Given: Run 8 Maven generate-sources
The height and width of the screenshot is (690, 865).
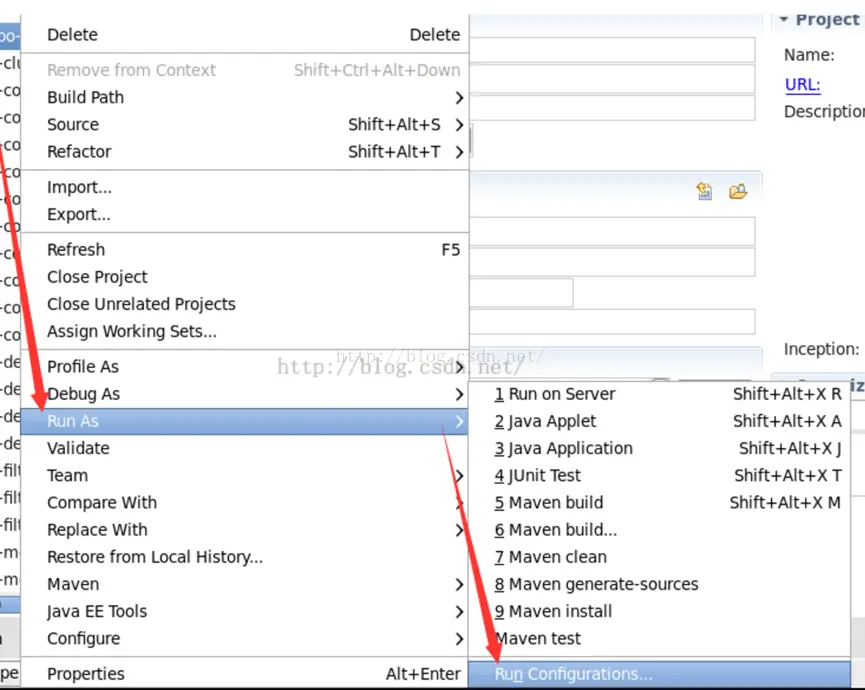Looking at the screenshot, I should tap(659, 584).
